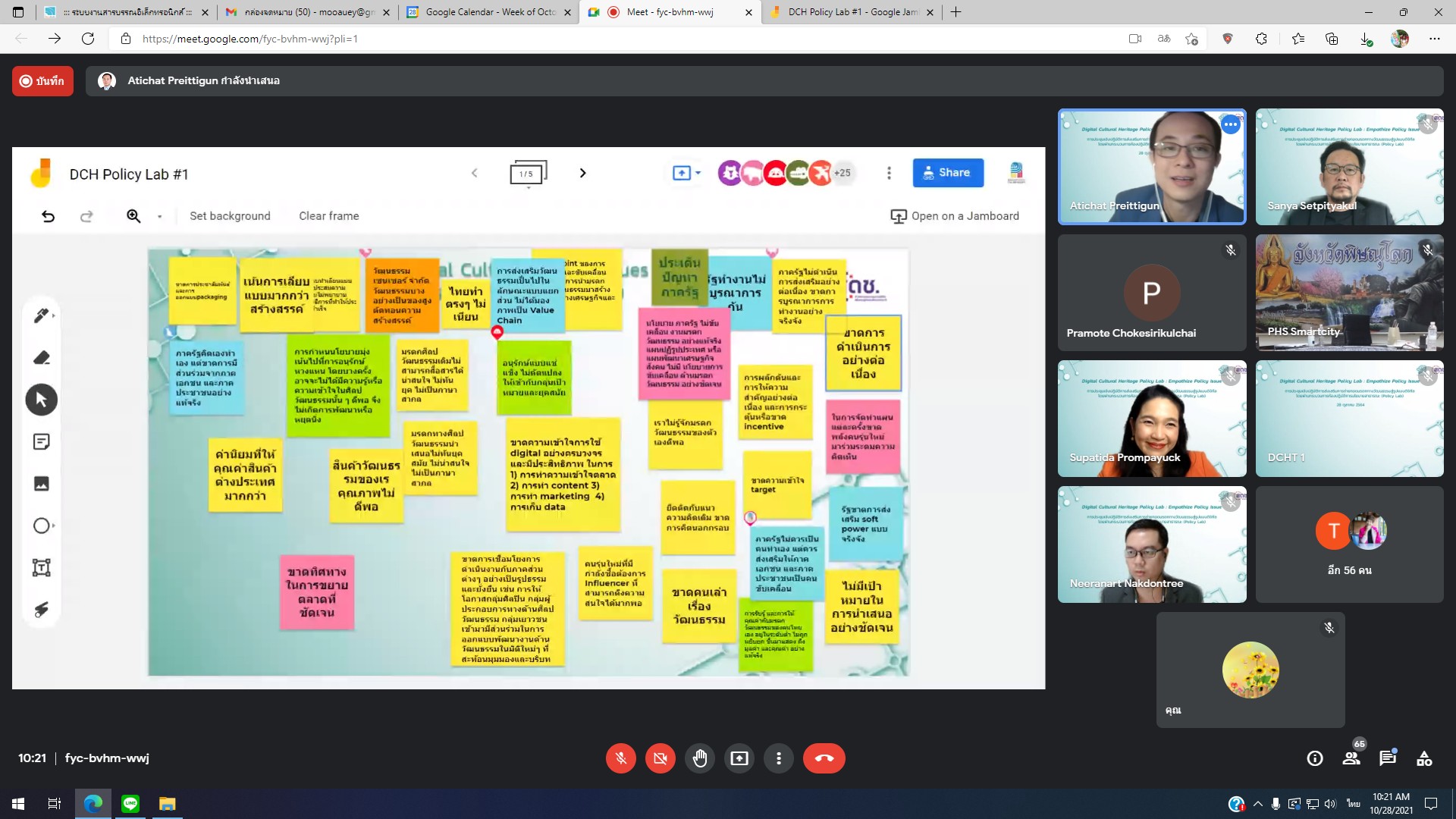Screen dimensions: 1456x819
Task: Go to the next Jamboard frame
Action: click(582, 173)
